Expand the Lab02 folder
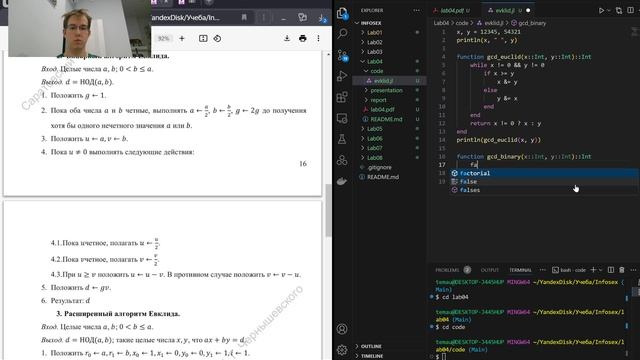The height and width of the screenshot is (360, 640). coord(374,42)
